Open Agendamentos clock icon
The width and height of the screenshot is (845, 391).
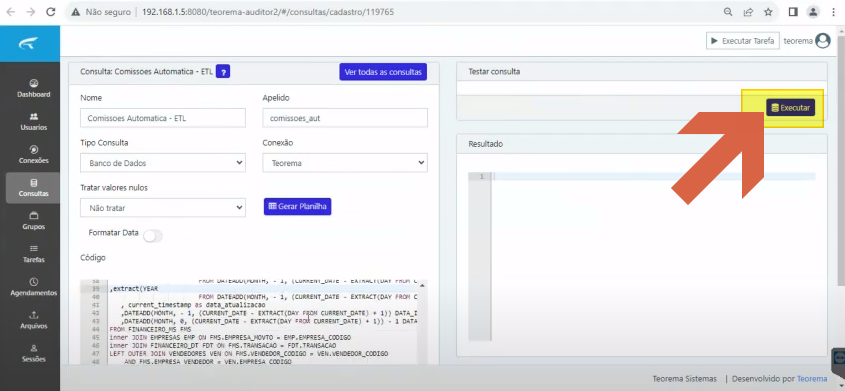[33, 282]
